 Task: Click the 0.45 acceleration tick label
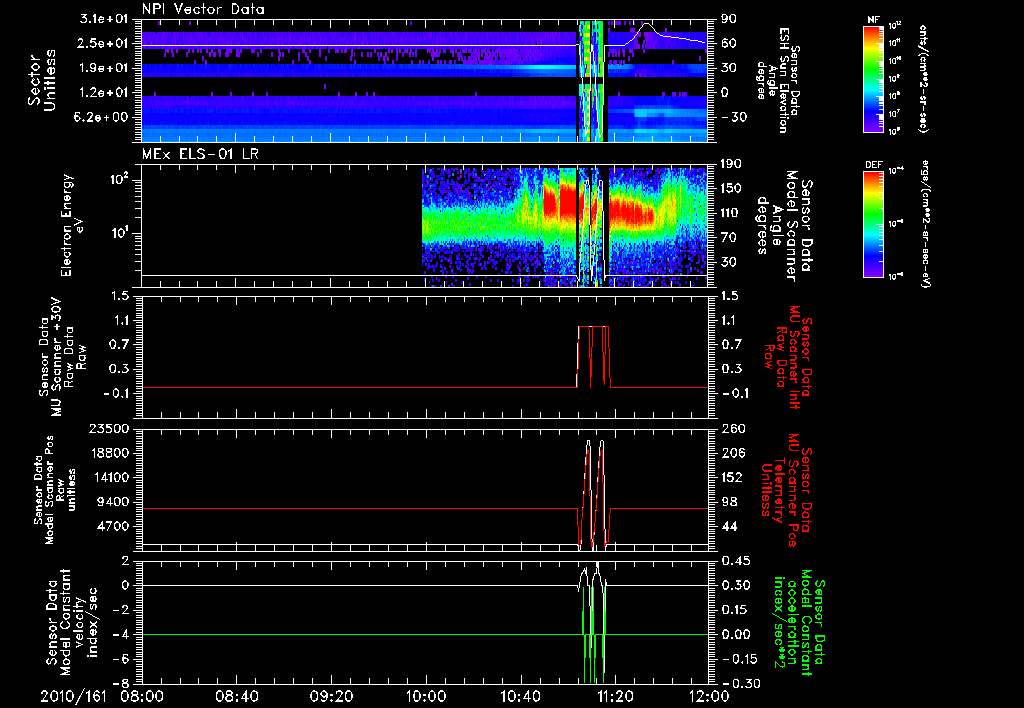click(735, 561)
